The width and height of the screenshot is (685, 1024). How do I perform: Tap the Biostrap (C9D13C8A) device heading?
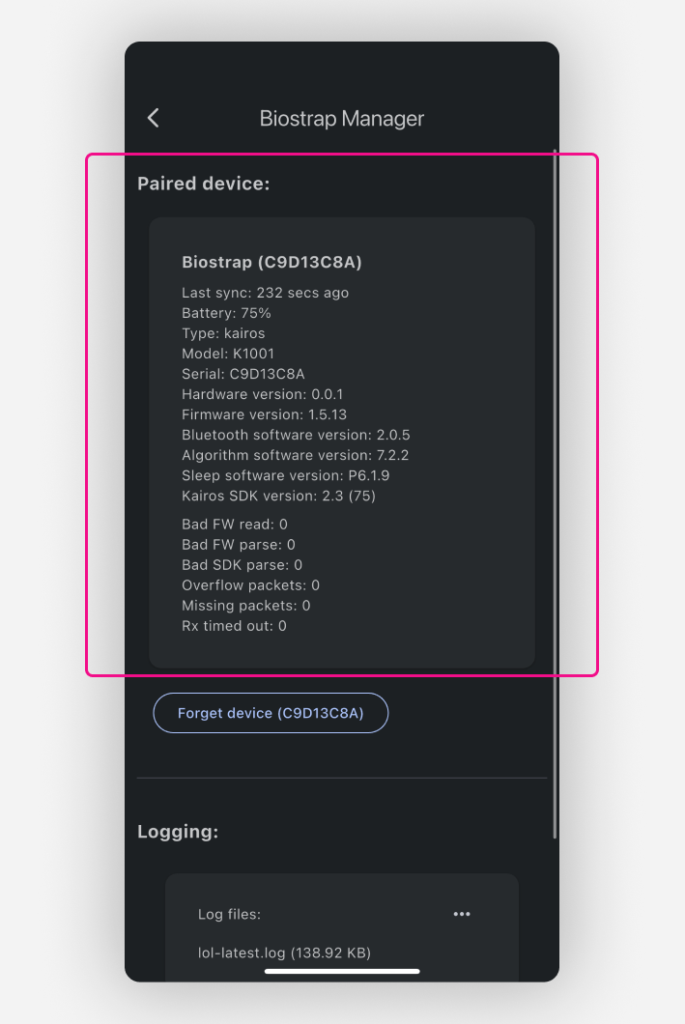pyautogui.click(x=272, y=262)
